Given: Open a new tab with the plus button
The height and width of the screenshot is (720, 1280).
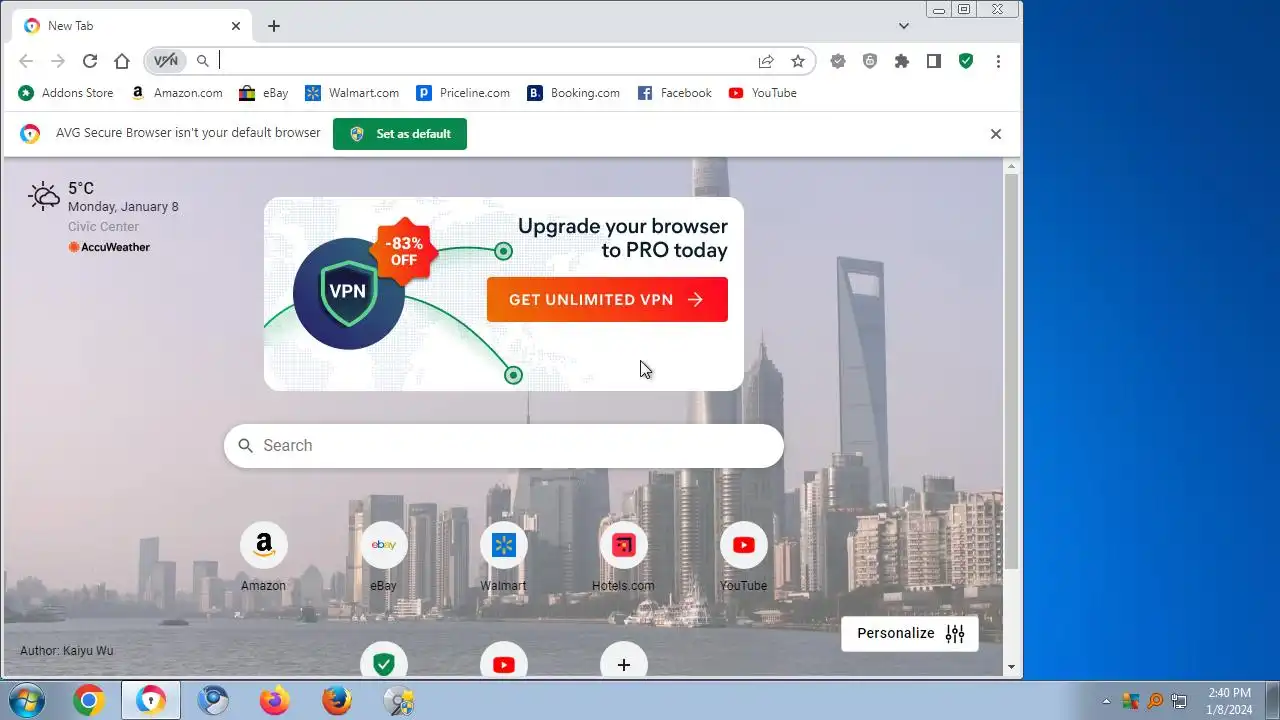Looking at the screenshot, I should pyautogui.click(x=274, y=26).
